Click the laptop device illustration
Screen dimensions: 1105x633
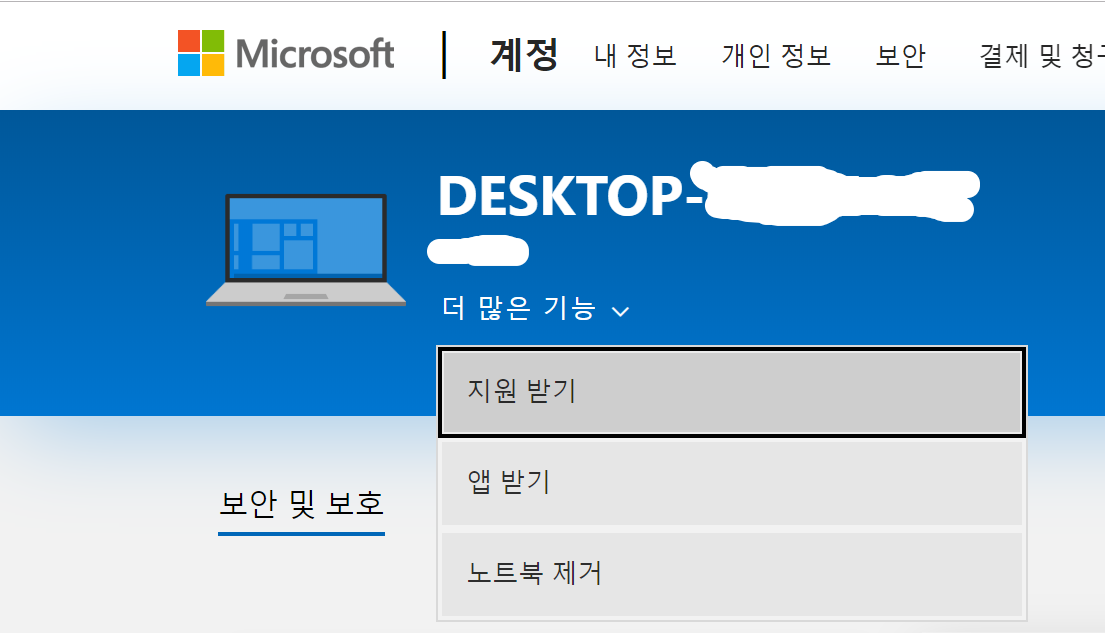coord(306,250)
